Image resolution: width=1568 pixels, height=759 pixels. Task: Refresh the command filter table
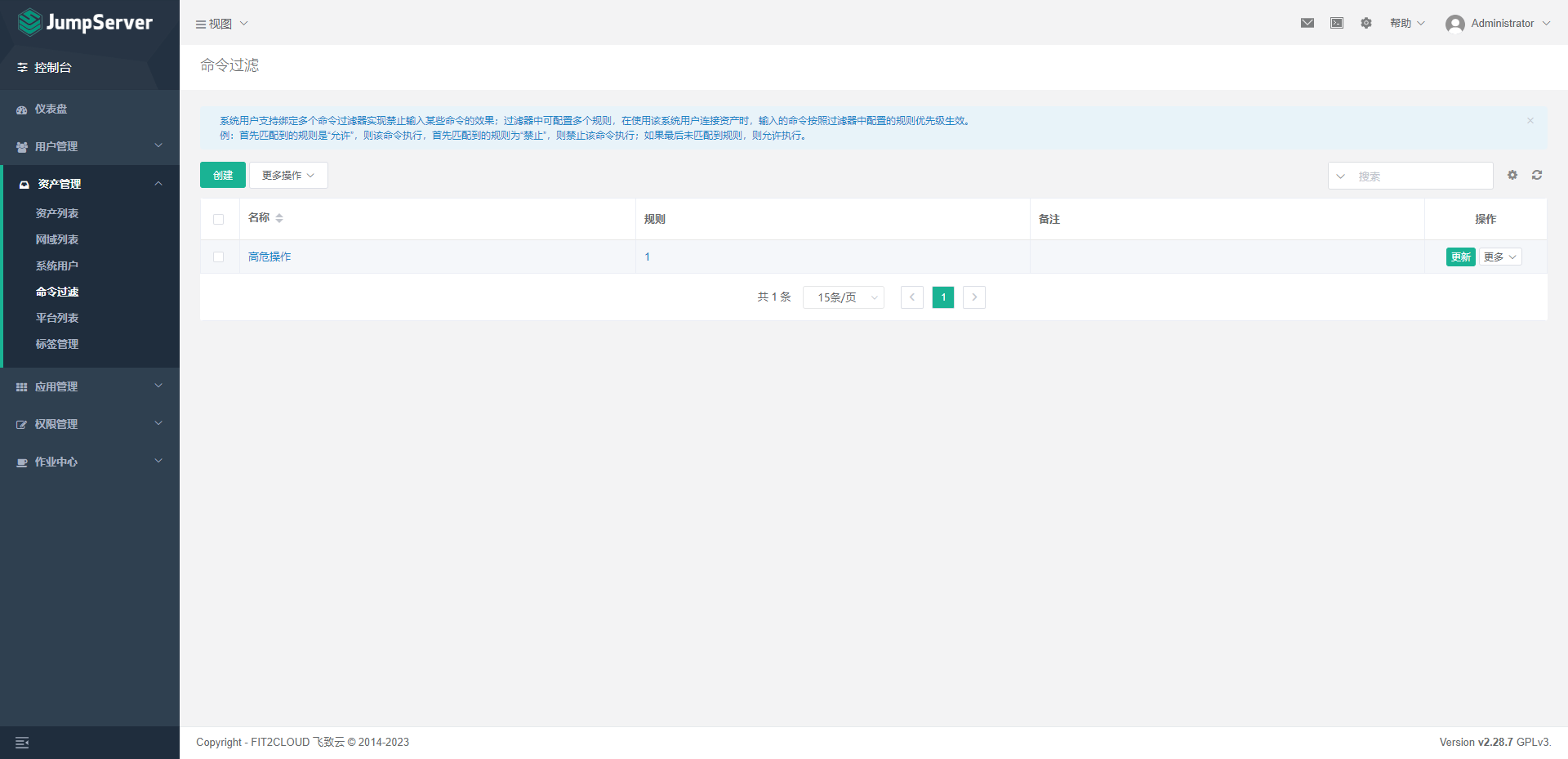point(1537,175)
